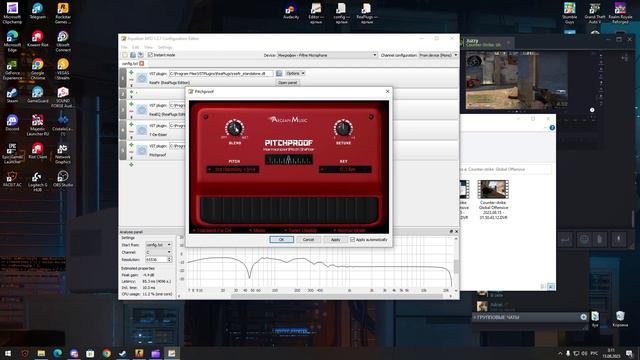Open the View menu in Equalizer APO
Screen dimensions: 640x360
click(148, 47)
